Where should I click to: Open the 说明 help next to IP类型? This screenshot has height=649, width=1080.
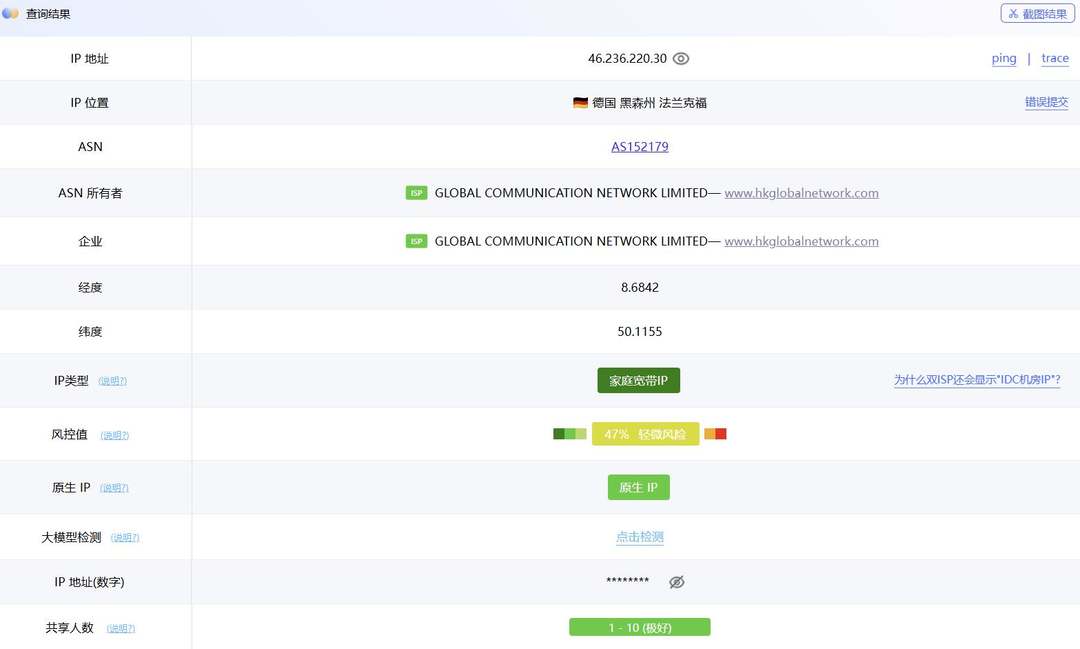[x=113, y=381]
